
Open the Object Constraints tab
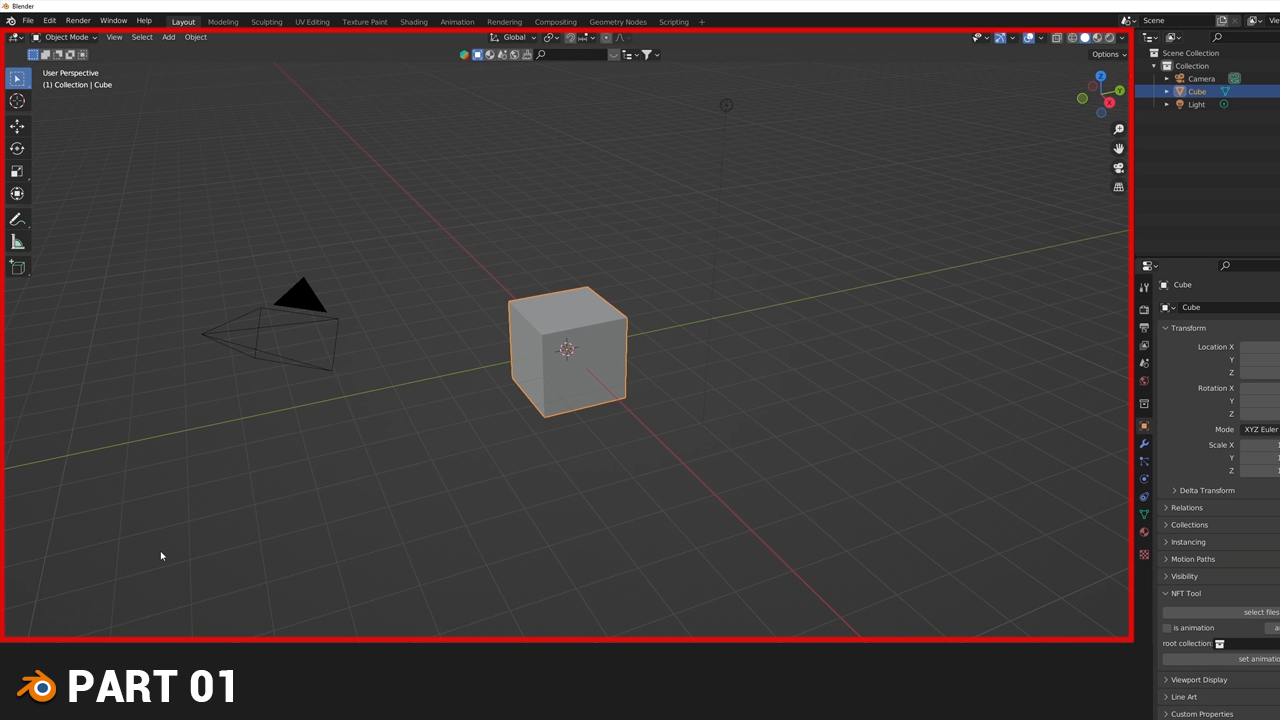click(x=1144, y=497)
